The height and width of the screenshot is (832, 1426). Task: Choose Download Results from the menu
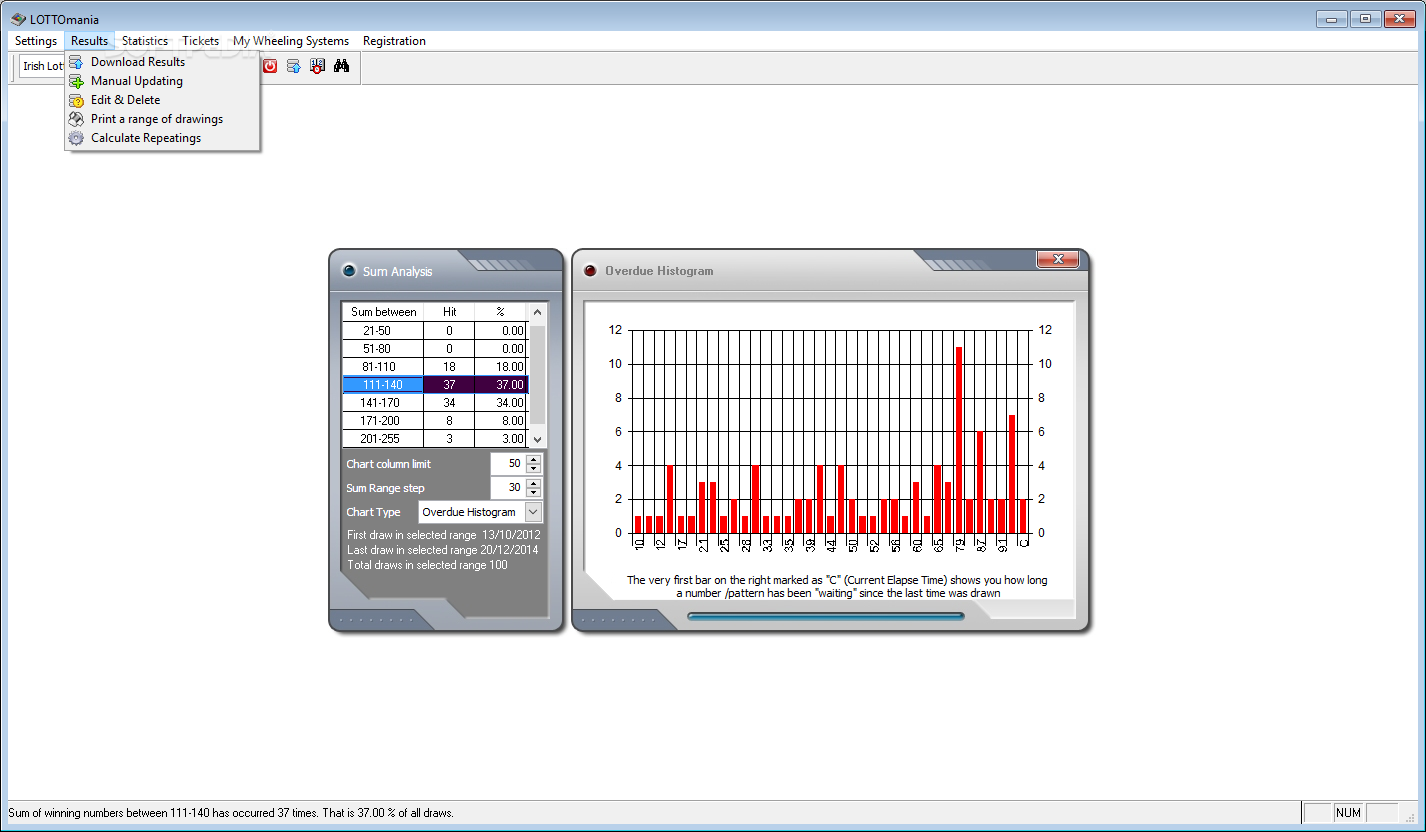[162, 62]
